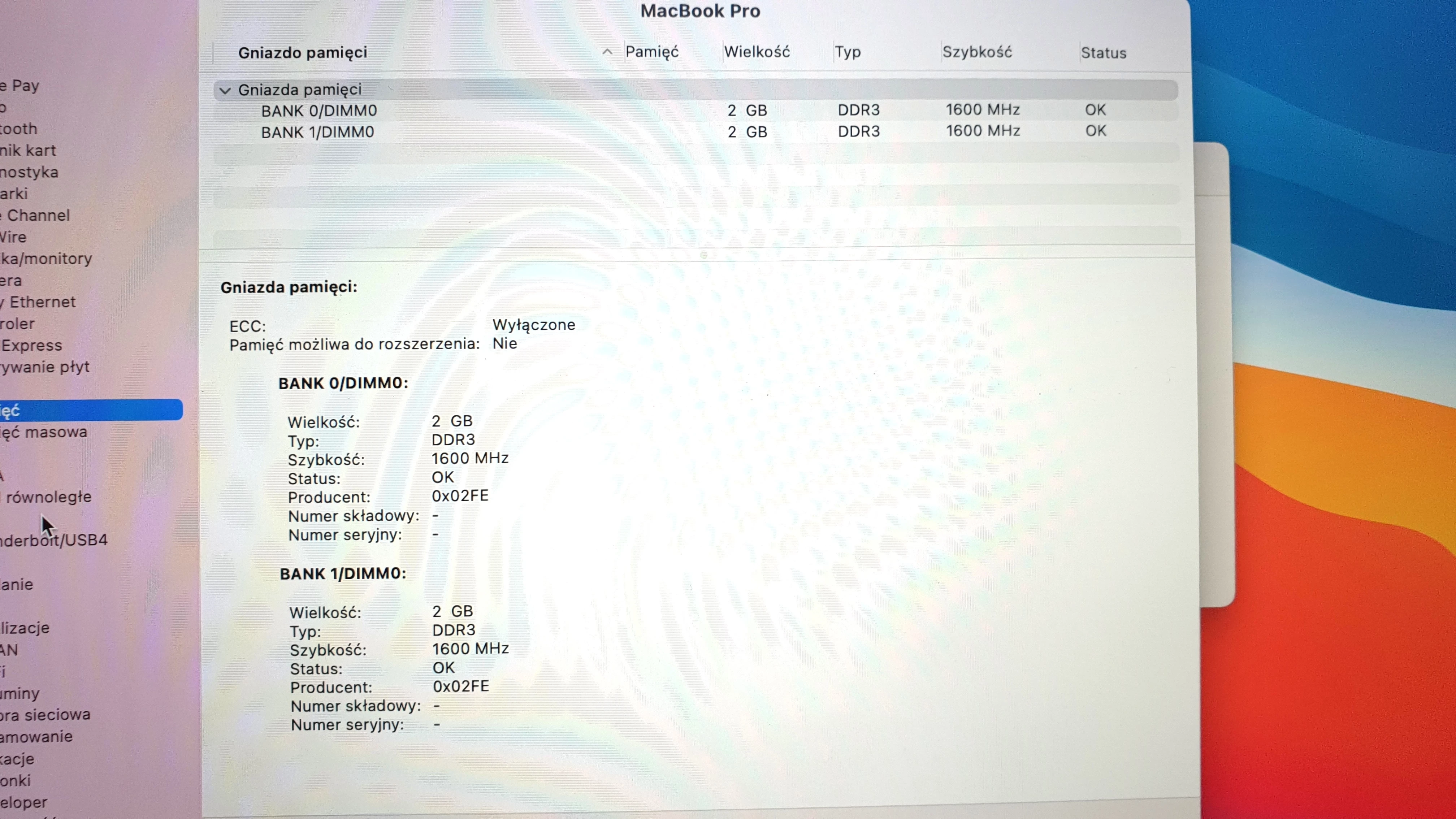Image resolution: width=1456 pixels, height=819 pixels.
Task: Open the Bluetooth sidebar entry
Action: point(19,129)
